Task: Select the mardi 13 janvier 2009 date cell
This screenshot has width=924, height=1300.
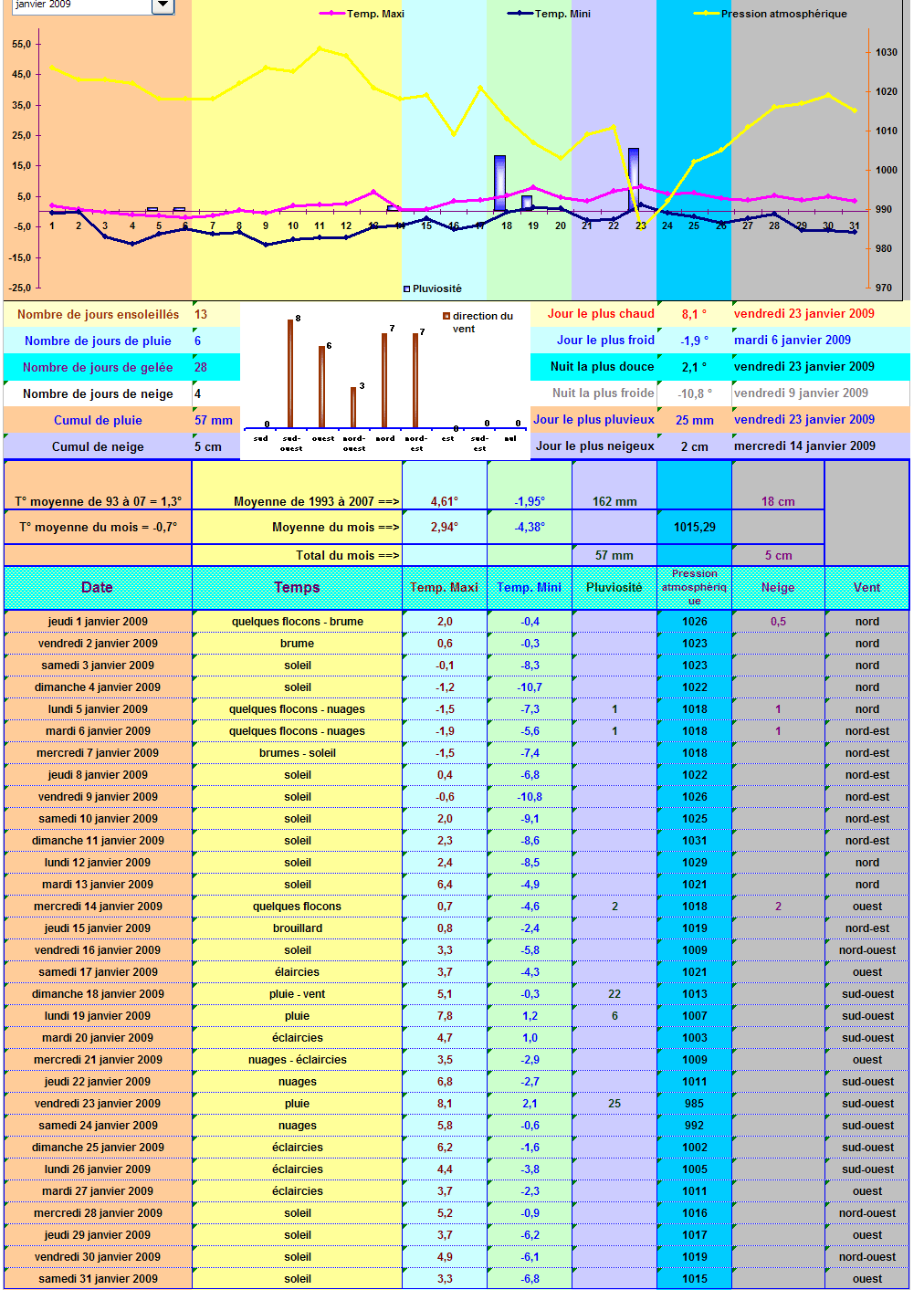Action: coord(98,885)
